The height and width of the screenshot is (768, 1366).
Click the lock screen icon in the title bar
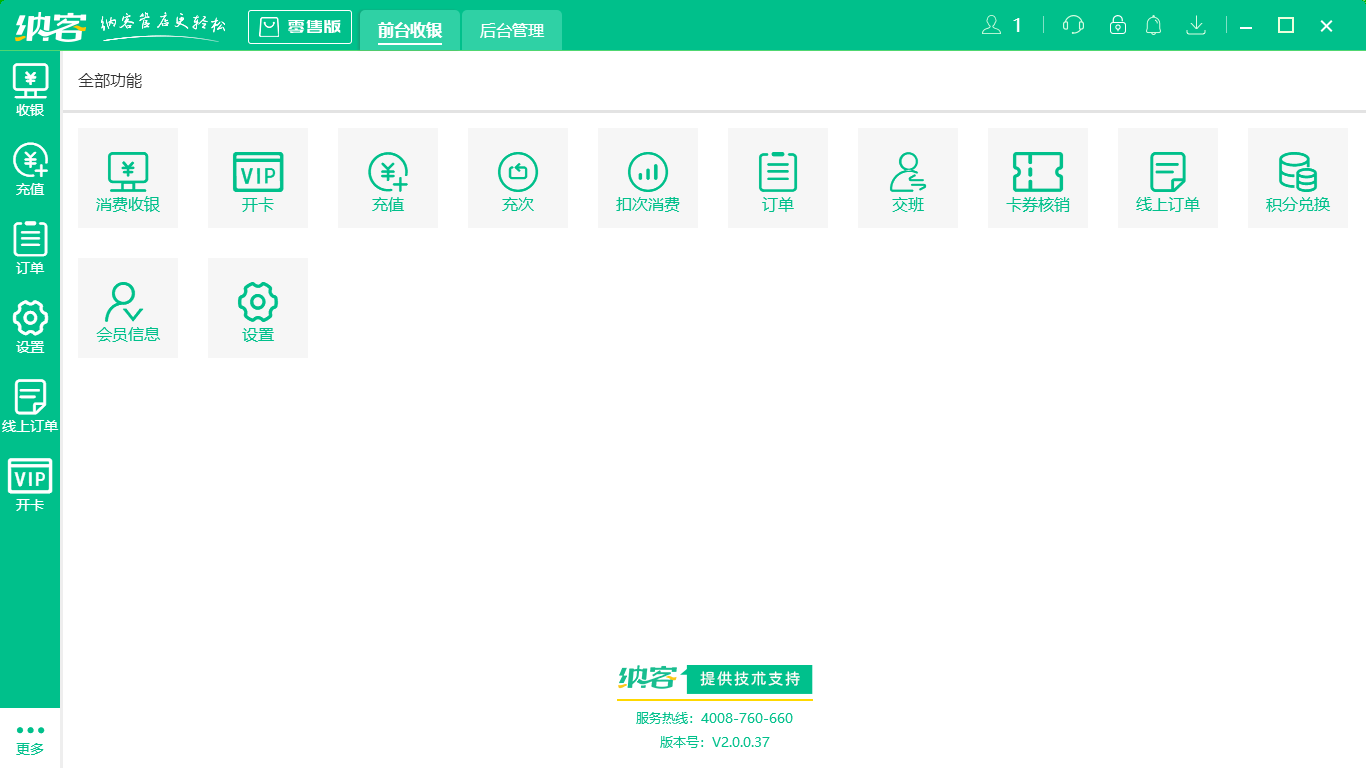tap(1118, 26)
